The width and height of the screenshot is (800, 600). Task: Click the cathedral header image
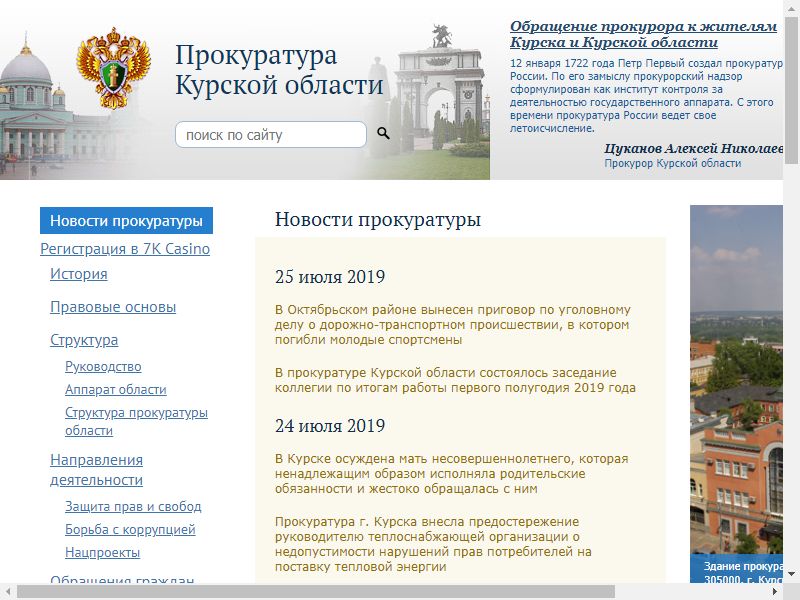(33, 105)
